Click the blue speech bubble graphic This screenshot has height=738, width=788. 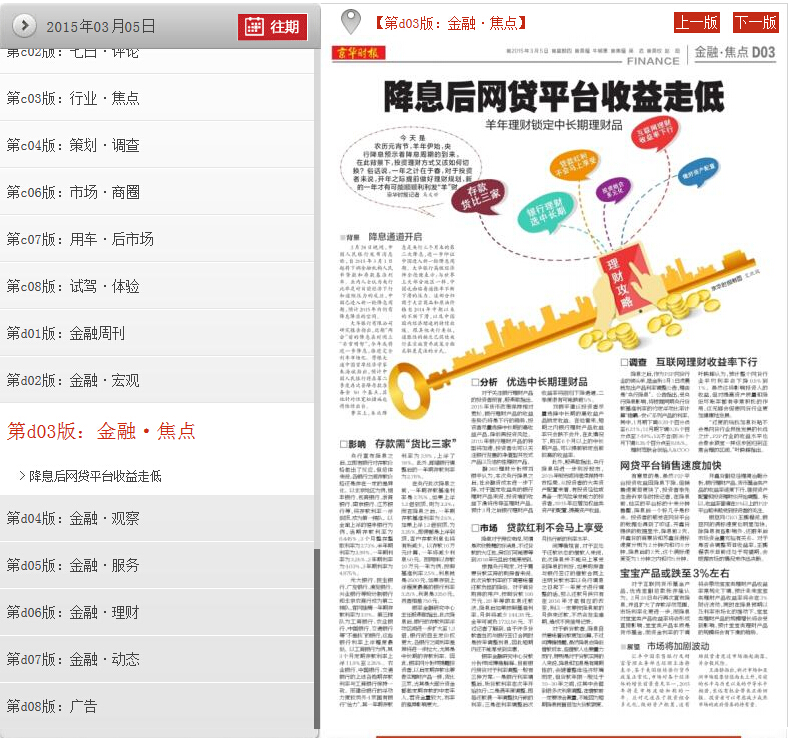[699, 172]
